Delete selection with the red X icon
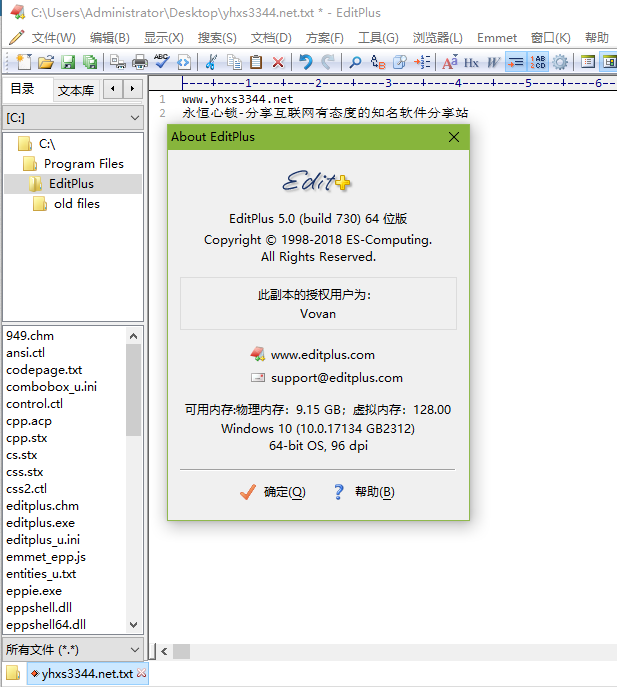This screenshot has width=617, height=687. (x=278, y=62)
